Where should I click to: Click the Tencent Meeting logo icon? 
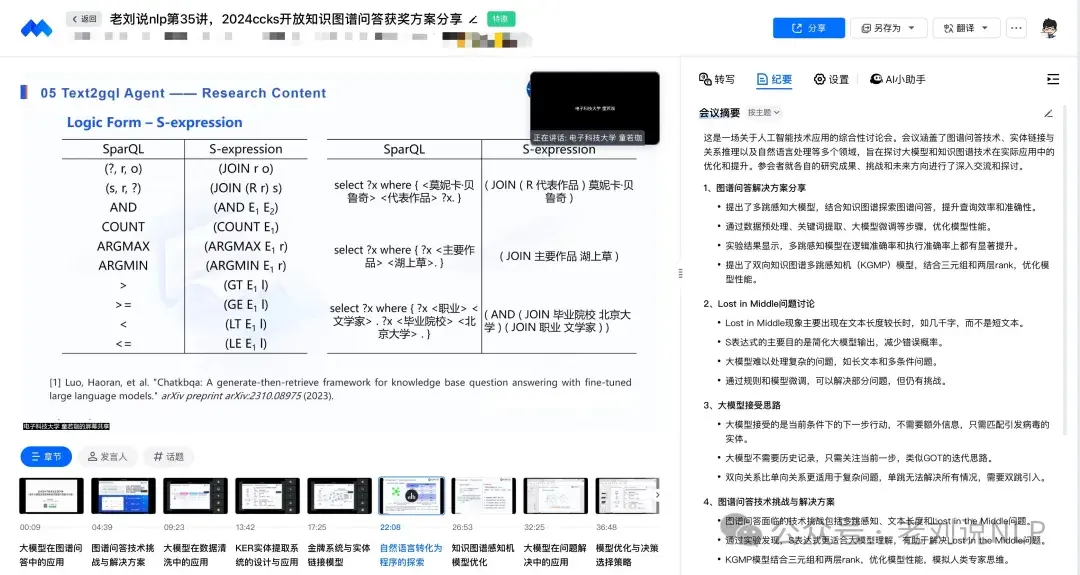click(37, 28)
